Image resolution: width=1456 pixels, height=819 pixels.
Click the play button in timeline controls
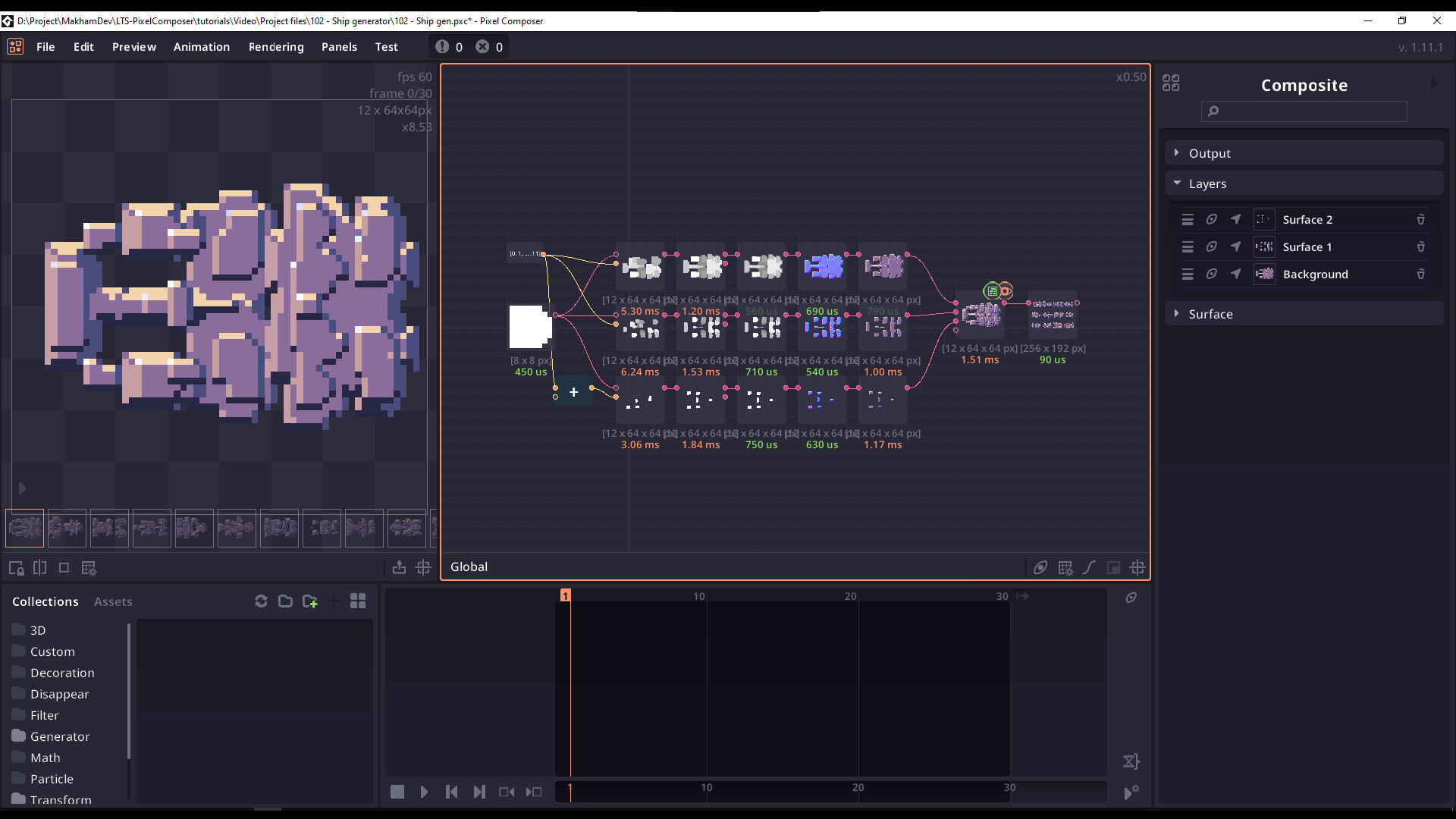tap(424, 791)
